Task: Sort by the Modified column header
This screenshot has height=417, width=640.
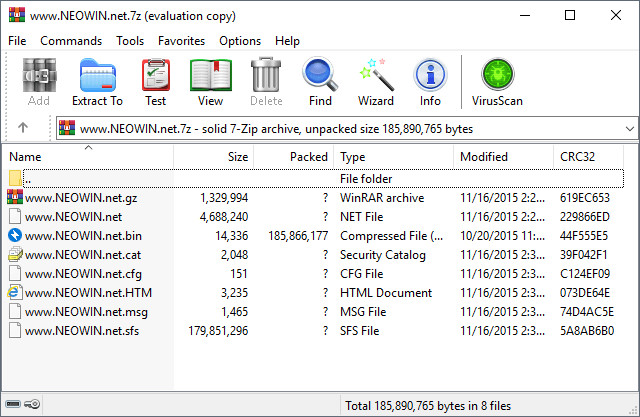Action: pos(504,157)
